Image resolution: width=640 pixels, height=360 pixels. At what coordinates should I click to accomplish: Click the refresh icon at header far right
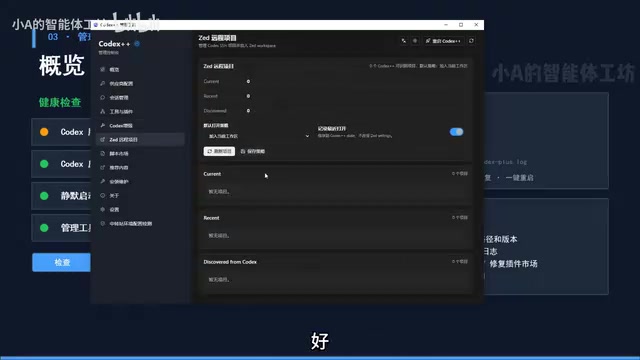(471, 41)
